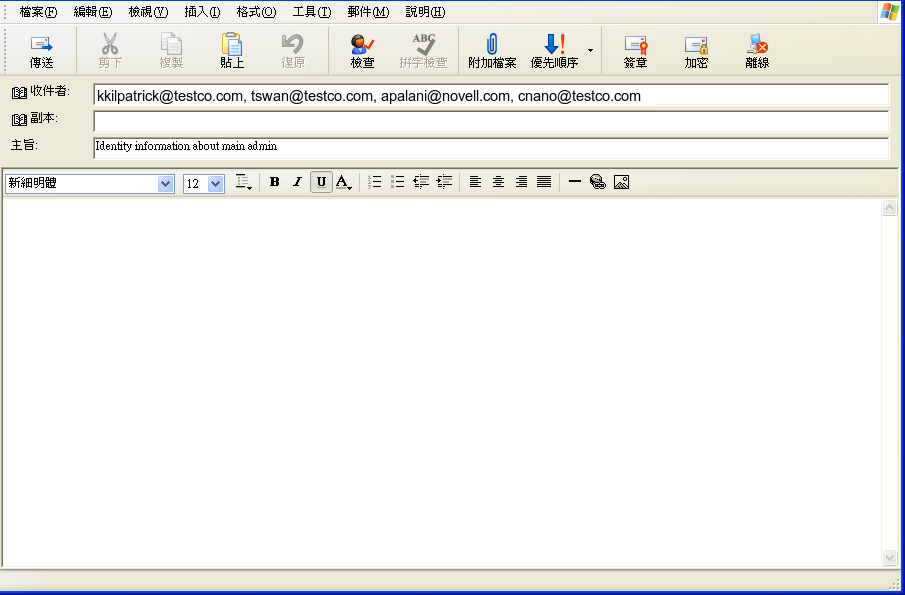The image size is (905, 595).
Task: Click the Undo (復原) toolbar icon
Action: tap(293, 44)
